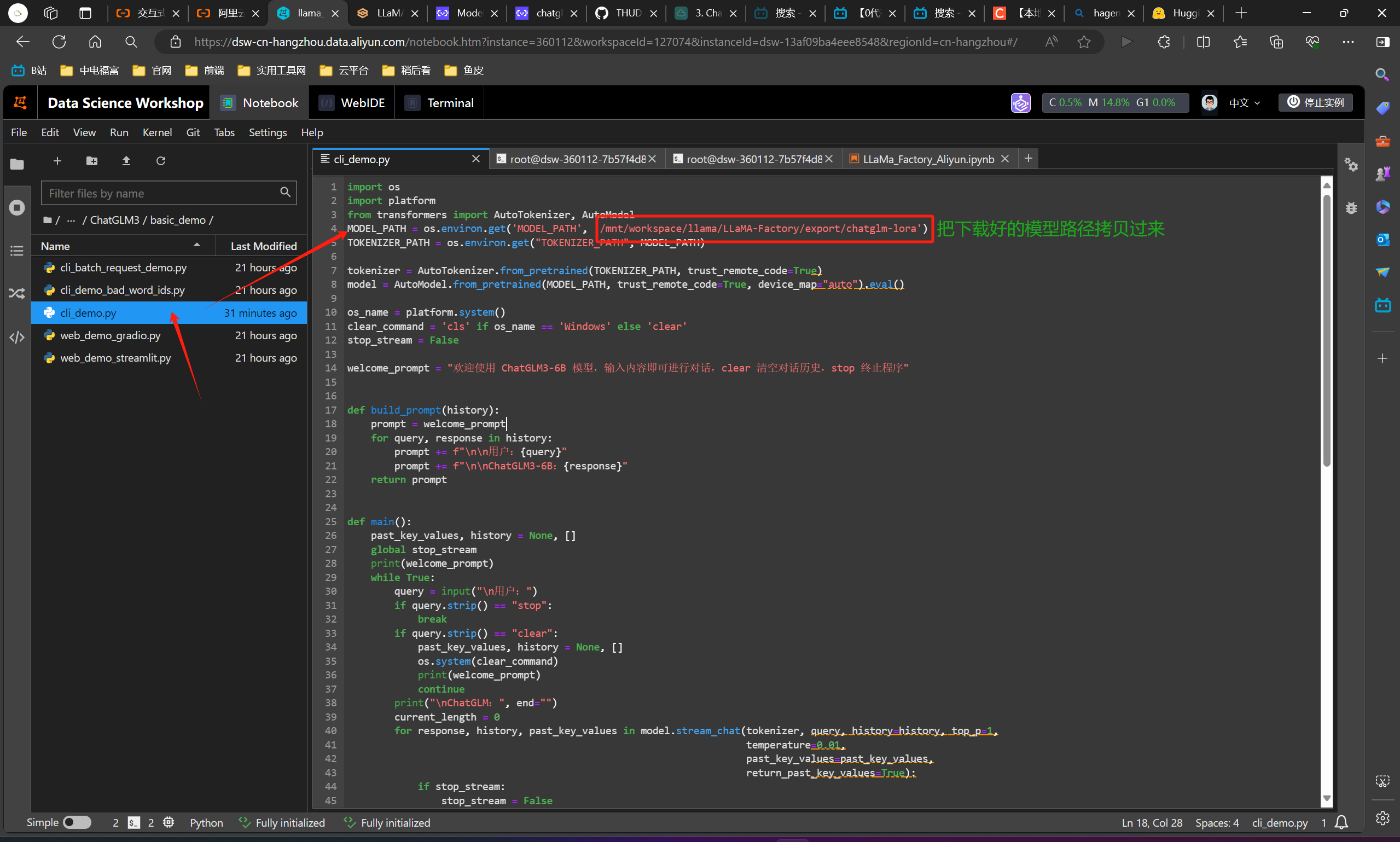The image size is (1400, 842).
Task: Switch to the WebIDE tab
Action: [352, 103]
